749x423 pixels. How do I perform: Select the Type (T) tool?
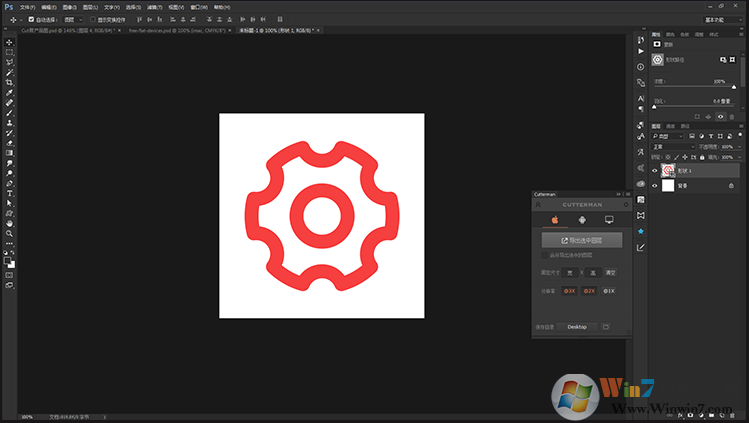[x=10, y=193]
